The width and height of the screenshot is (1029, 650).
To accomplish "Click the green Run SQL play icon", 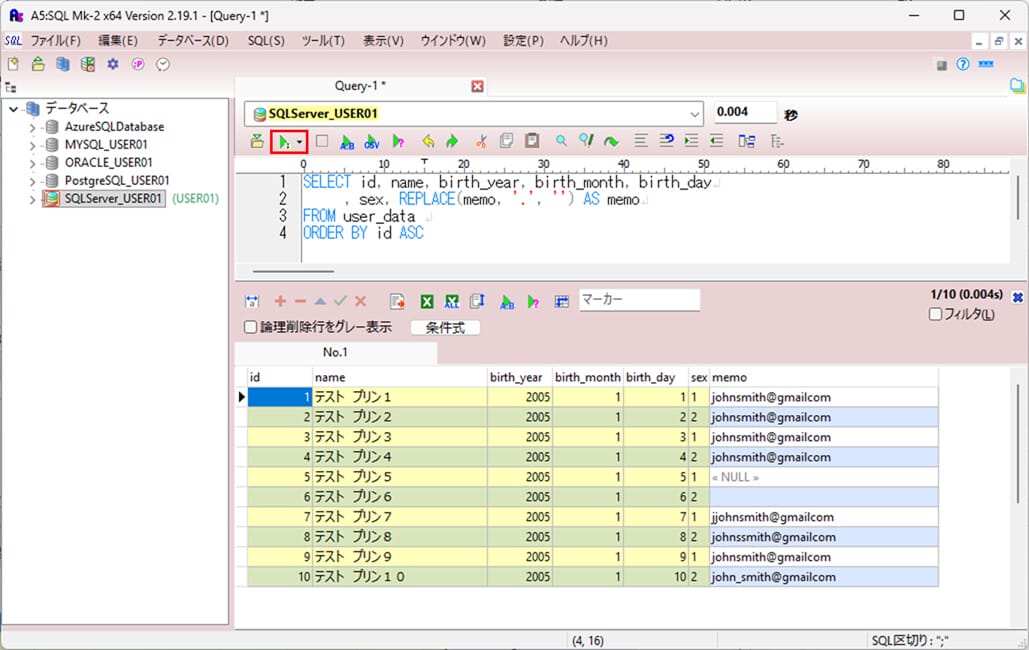I will (283, 142).
